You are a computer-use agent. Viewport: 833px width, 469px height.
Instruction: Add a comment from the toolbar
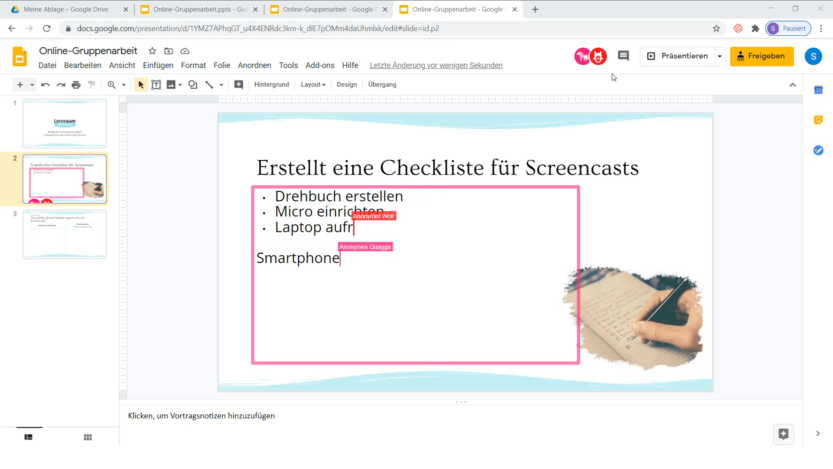coord(239,84)
